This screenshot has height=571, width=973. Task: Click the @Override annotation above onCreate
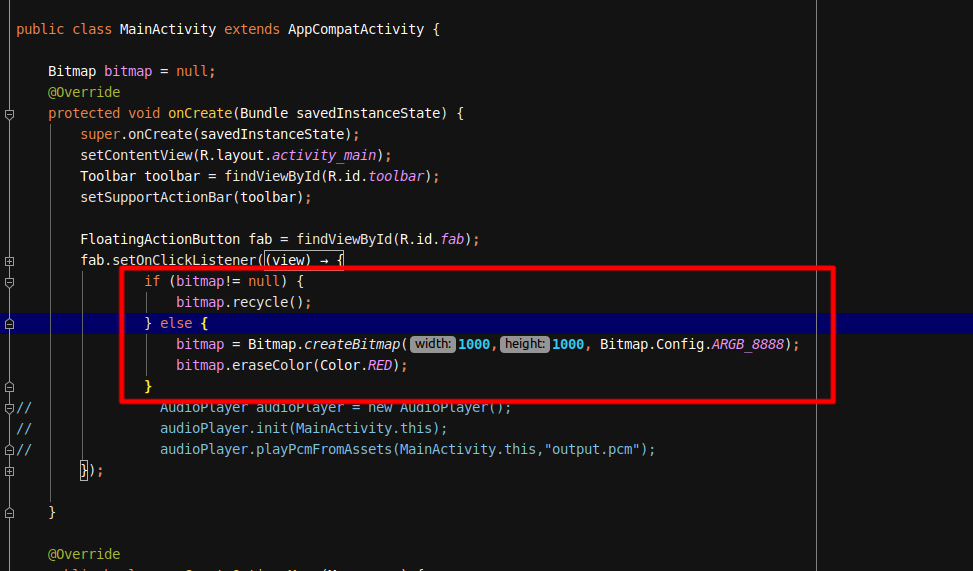point(84,92)
